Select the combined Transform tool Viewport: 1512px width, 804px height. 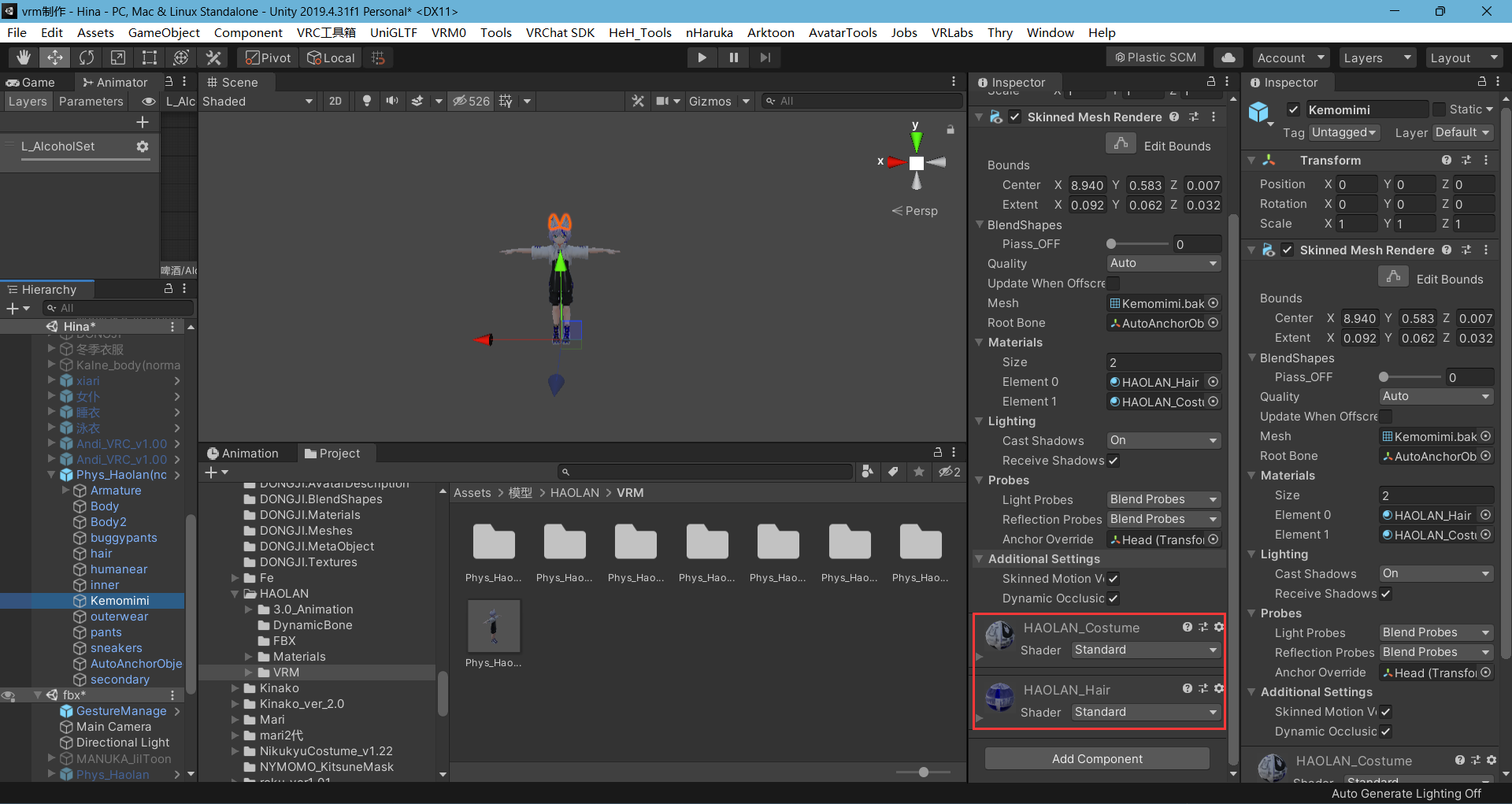pyautogui.click(x=181, y=57)
